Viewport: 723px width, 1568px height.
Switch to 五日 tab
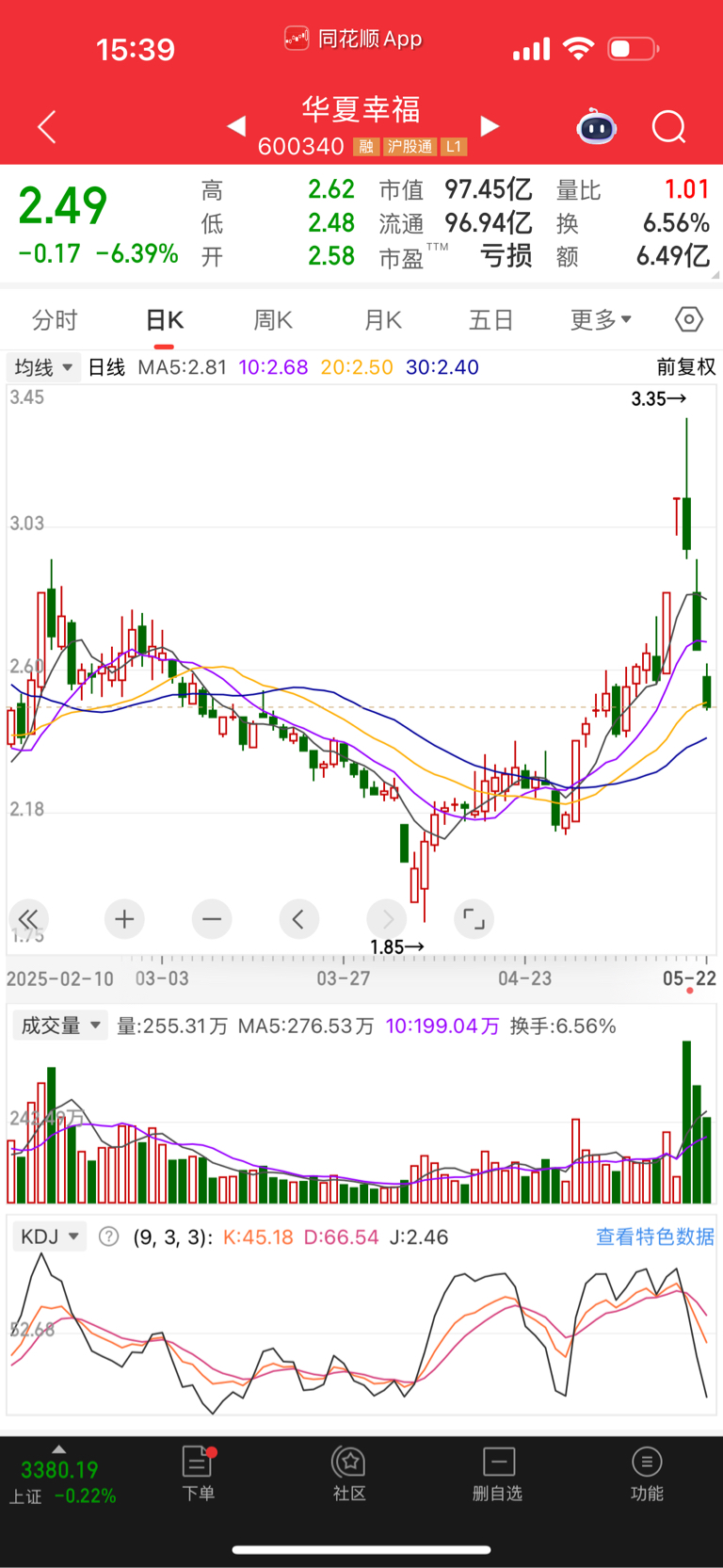[491, 320]
